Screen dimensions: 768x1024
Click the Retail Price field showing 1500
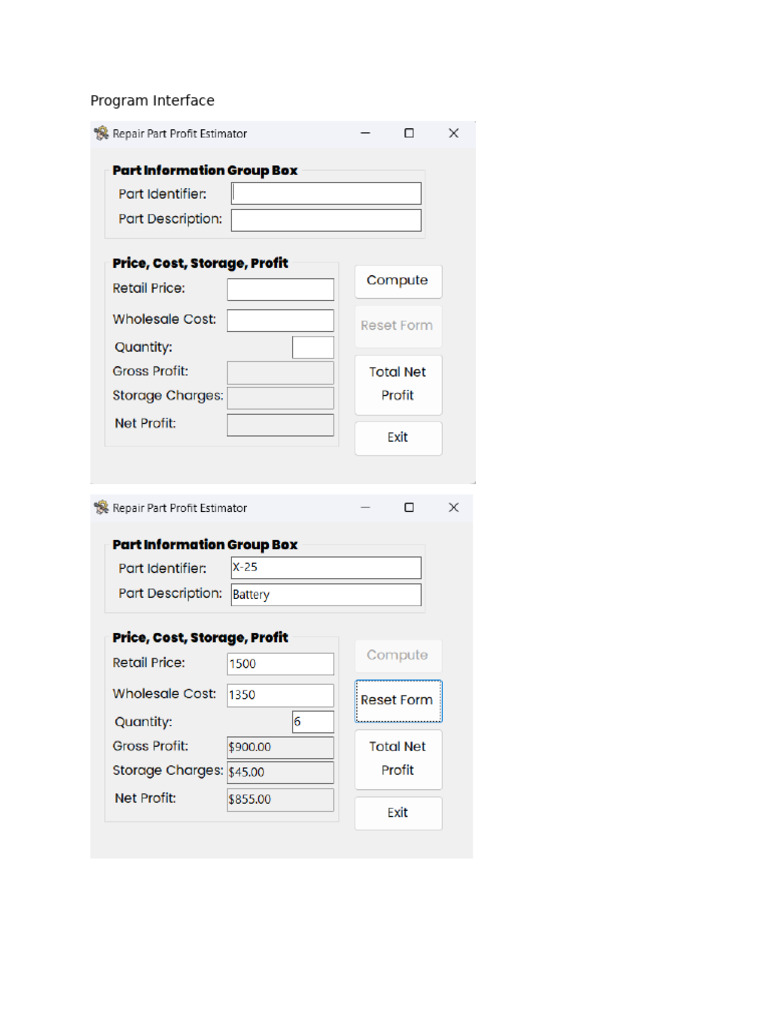[x=280, y=664]
